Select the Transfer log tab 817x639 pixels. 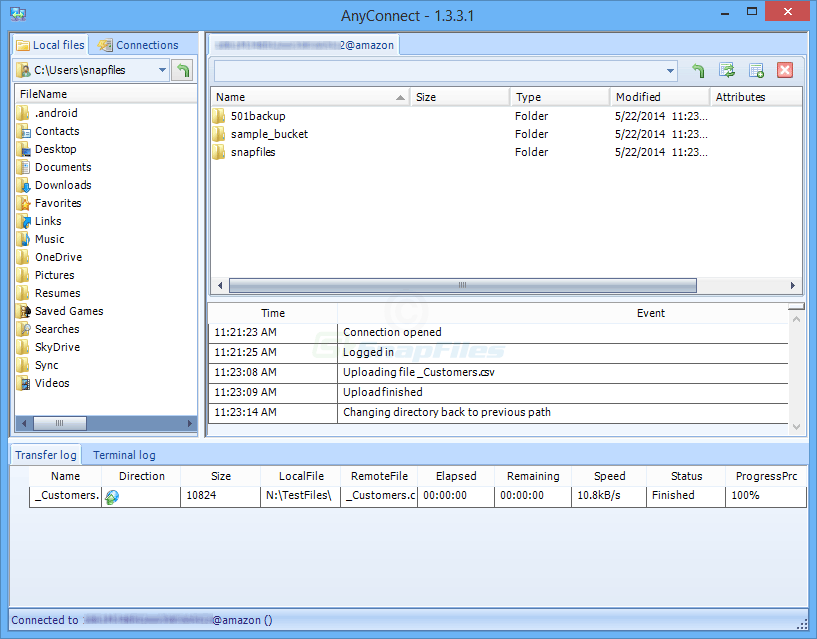[45, 454]
